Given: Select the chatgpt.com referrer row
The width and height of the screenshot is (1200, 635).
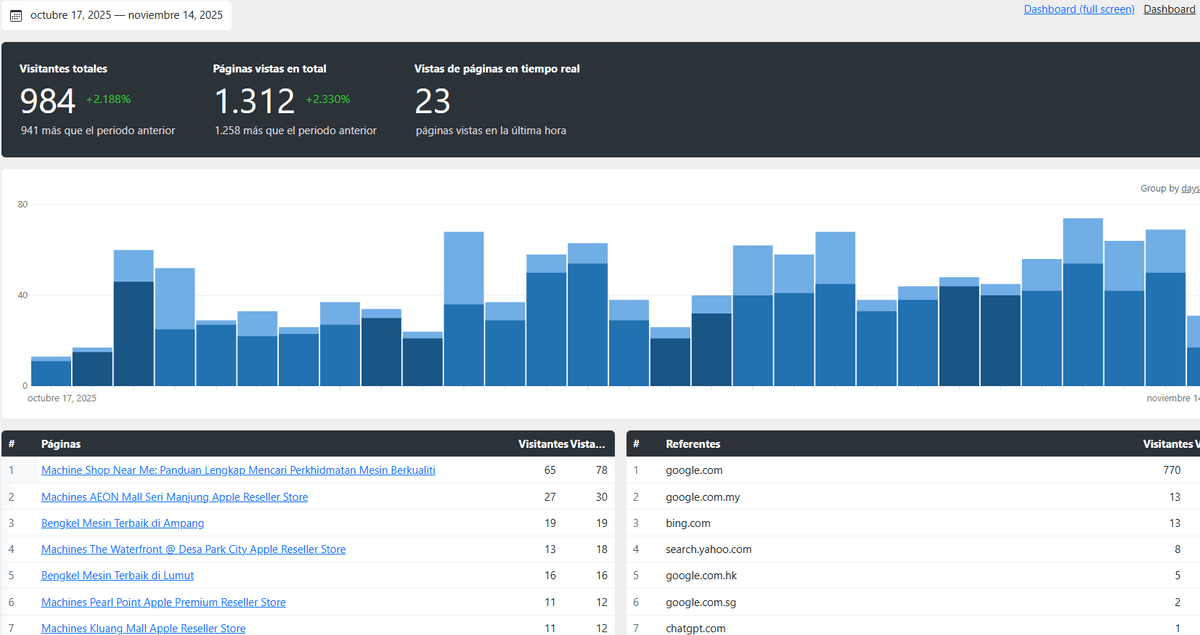Looking at the screenshot, I should [x=697, y=628].
